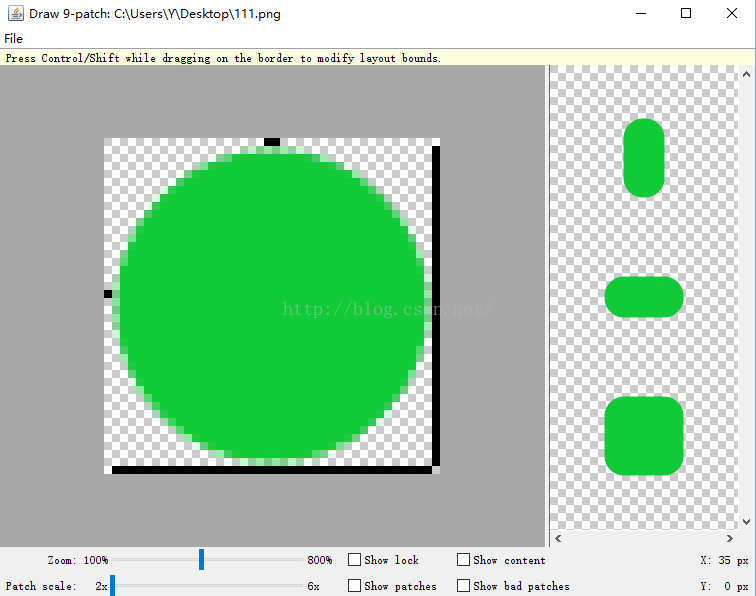Screen dimensions: 756x596
Task: Click the both-directions stretched preview image
Action: pos(644,436)
